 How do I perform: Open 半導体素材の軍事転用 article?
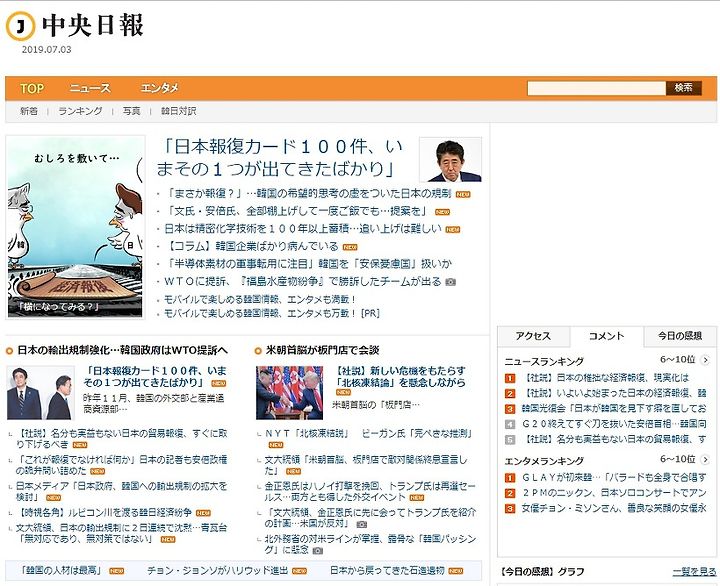click(x=308, y=264)
